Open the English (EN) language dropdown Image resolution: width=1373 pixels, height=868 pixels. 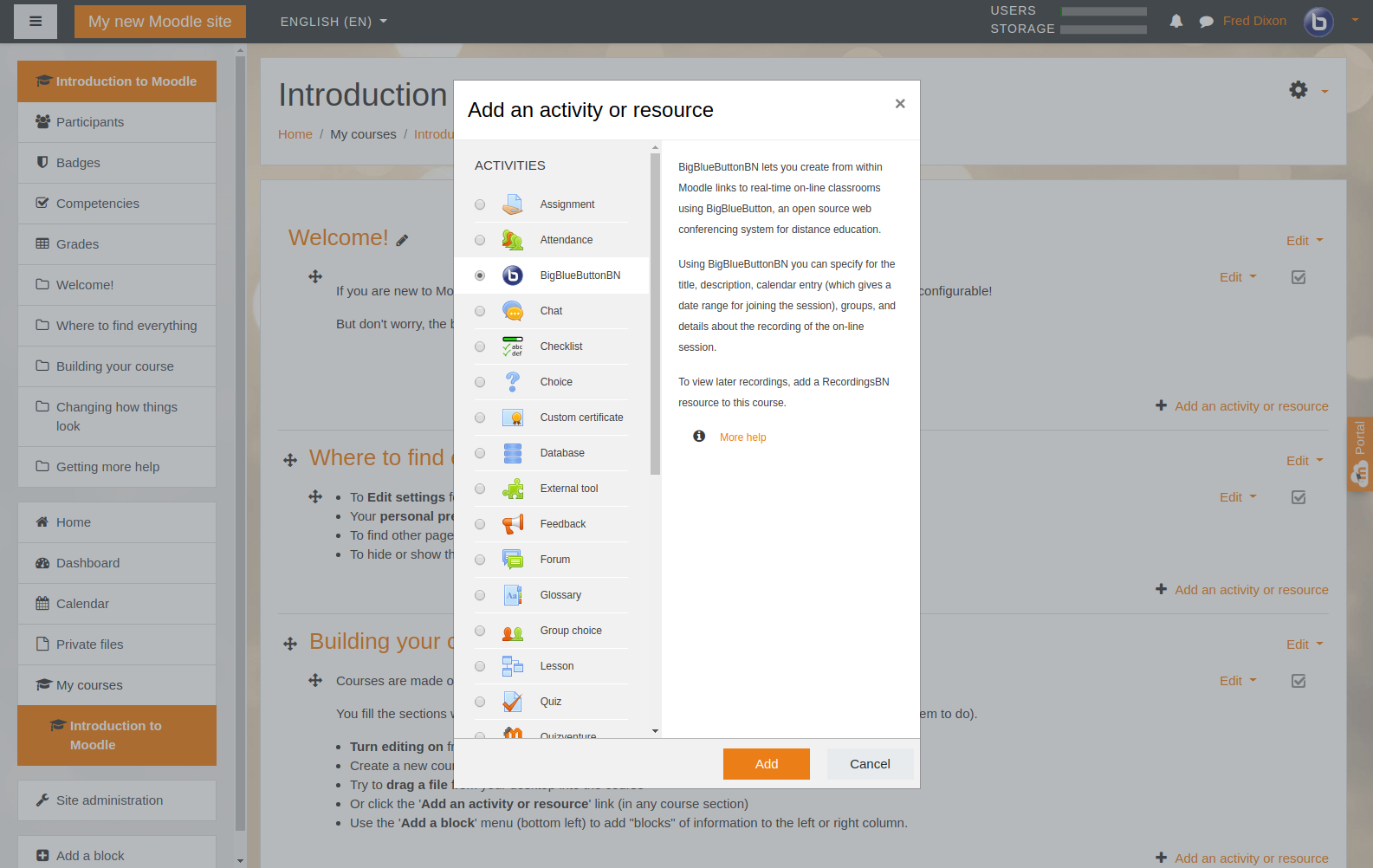(x=334, y=22)
